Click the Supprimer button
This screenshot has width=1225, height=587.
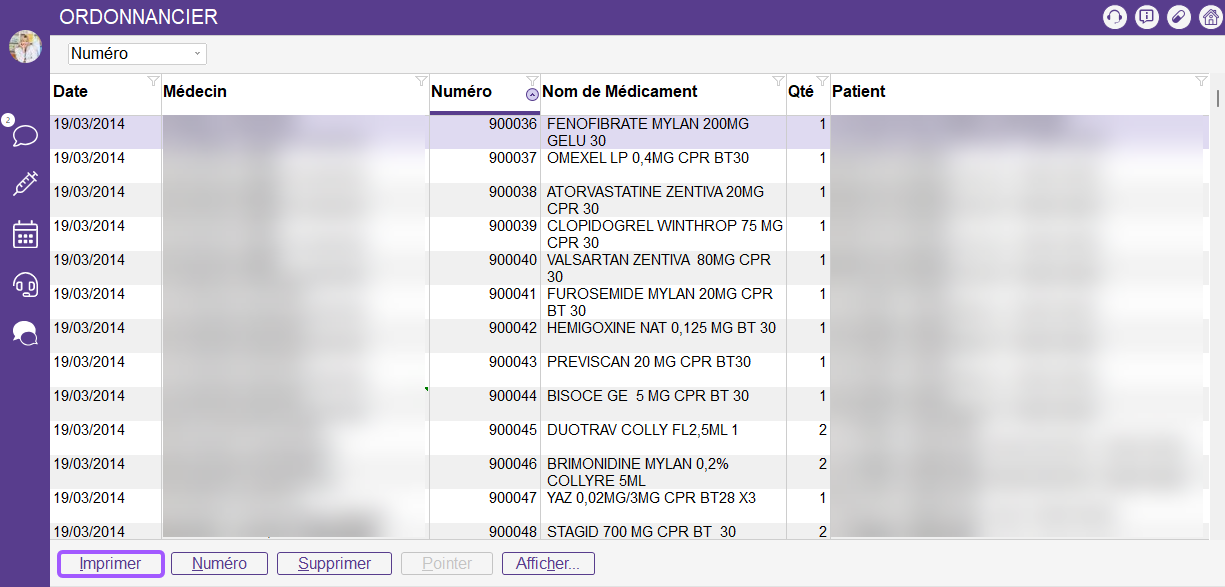pos(334,564)
